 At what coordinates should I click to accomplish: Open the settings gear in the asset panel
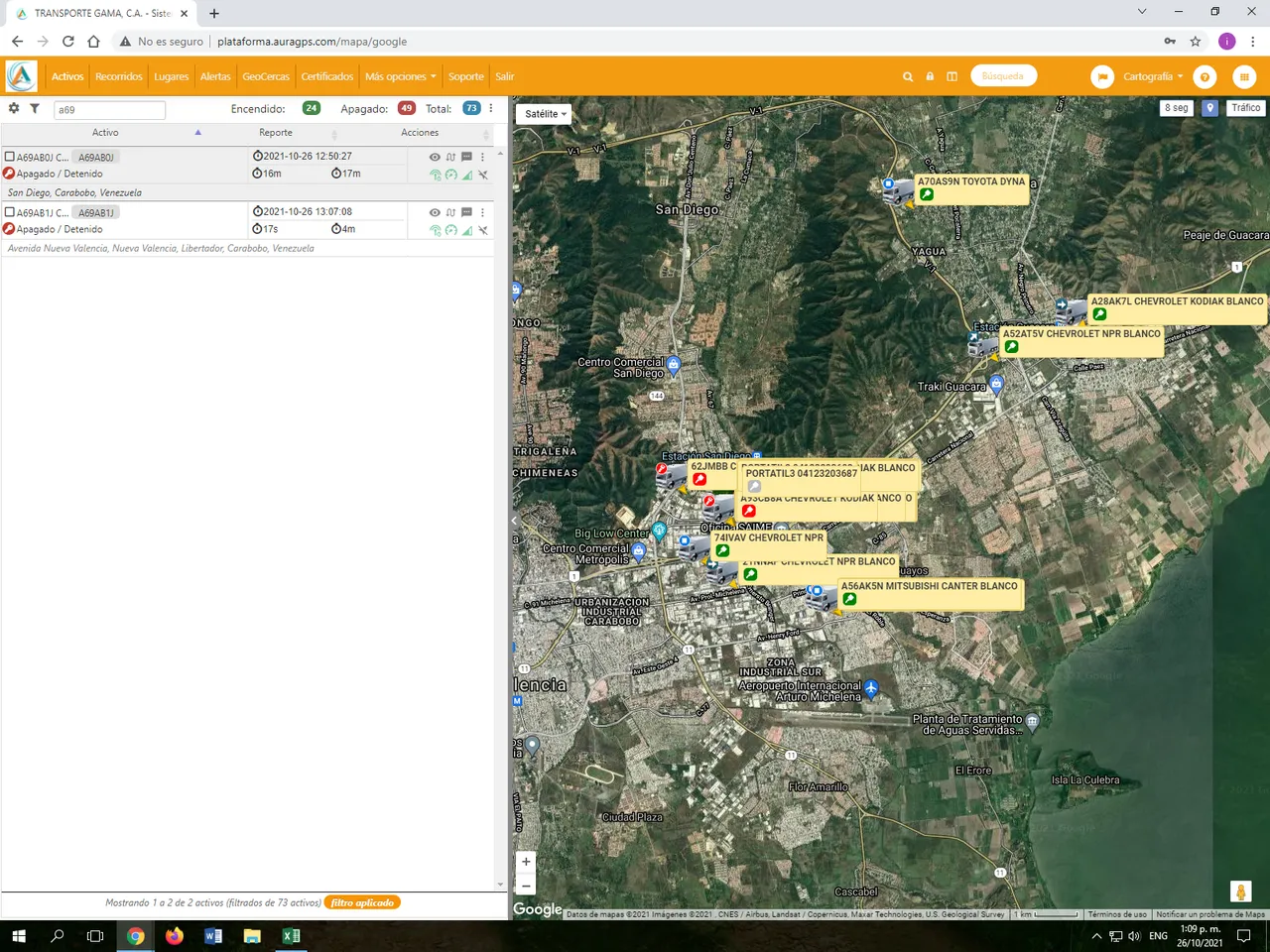14,108
